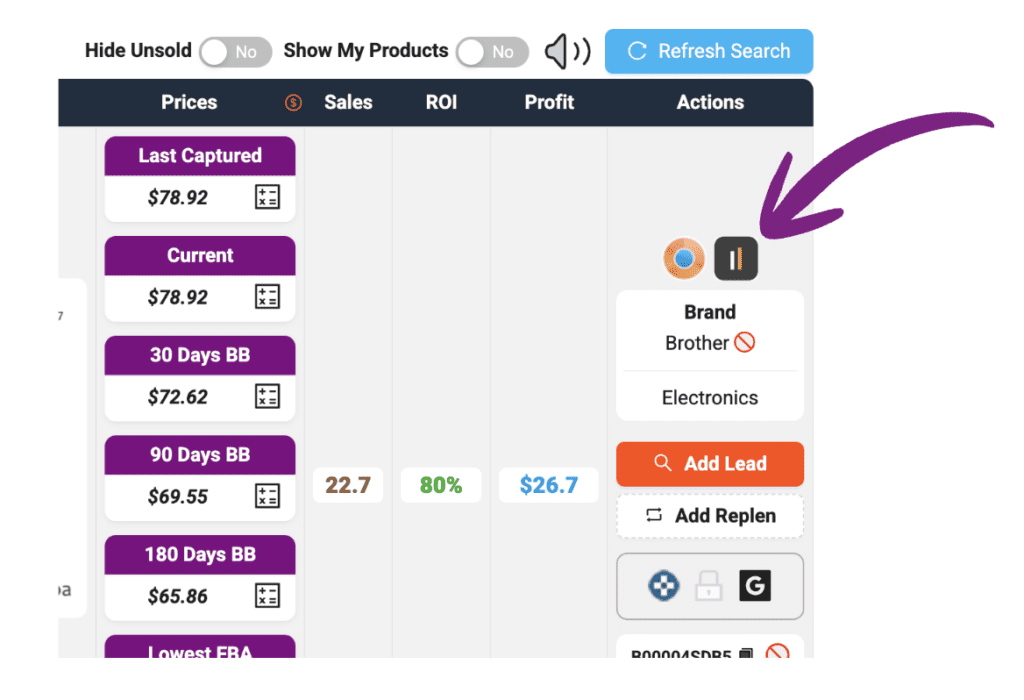Image resolution: width=1024 pixels, height=700 pixels.
Task: Click the dark square icon with orange bars
Action: pos(736,259)
